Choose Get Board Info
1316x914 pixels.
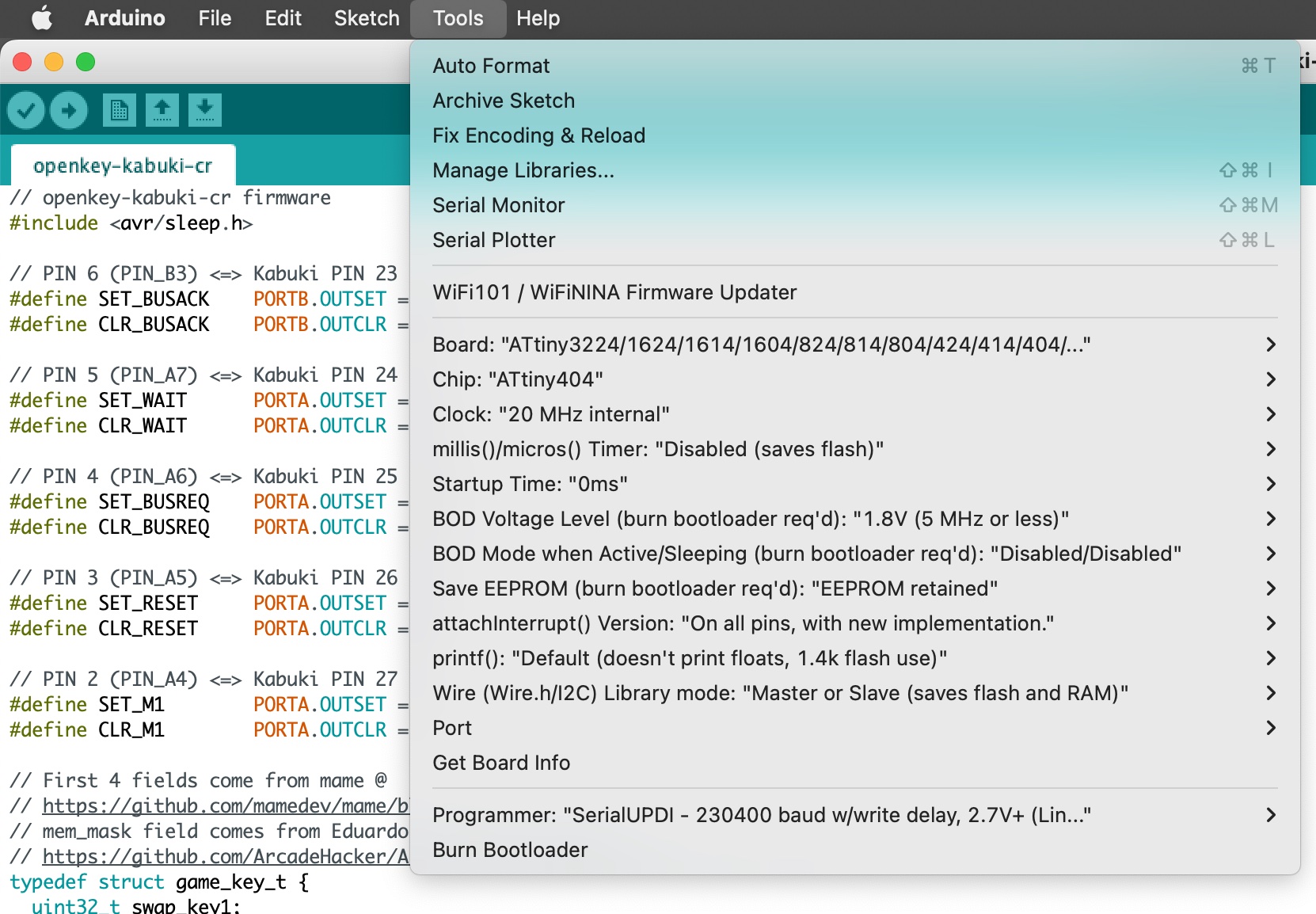pyautogui.click(x=855, y=763)
